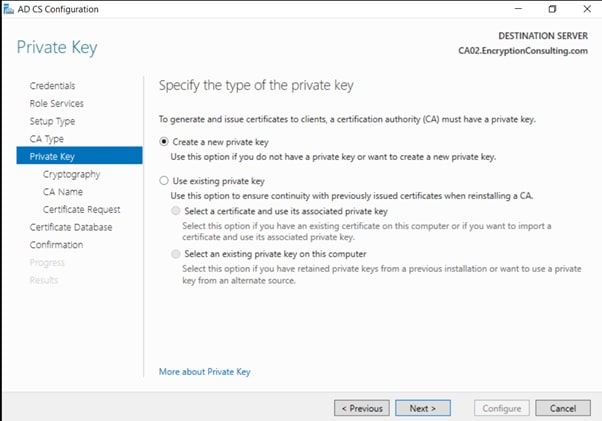Choose Use existing private key option

pyautogui.click(x=165, y=181)
